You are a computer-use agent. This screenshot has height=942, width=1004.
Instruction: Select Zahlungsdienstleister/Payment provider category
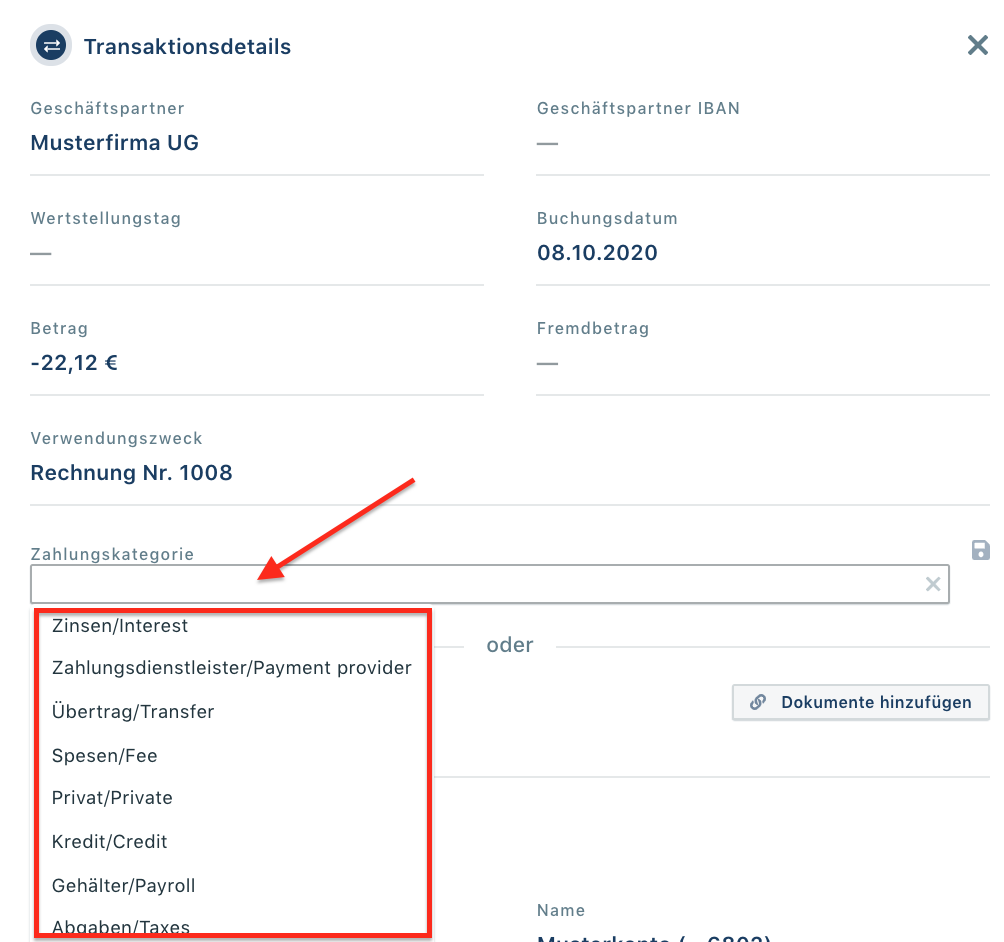(x=230, y=668)
